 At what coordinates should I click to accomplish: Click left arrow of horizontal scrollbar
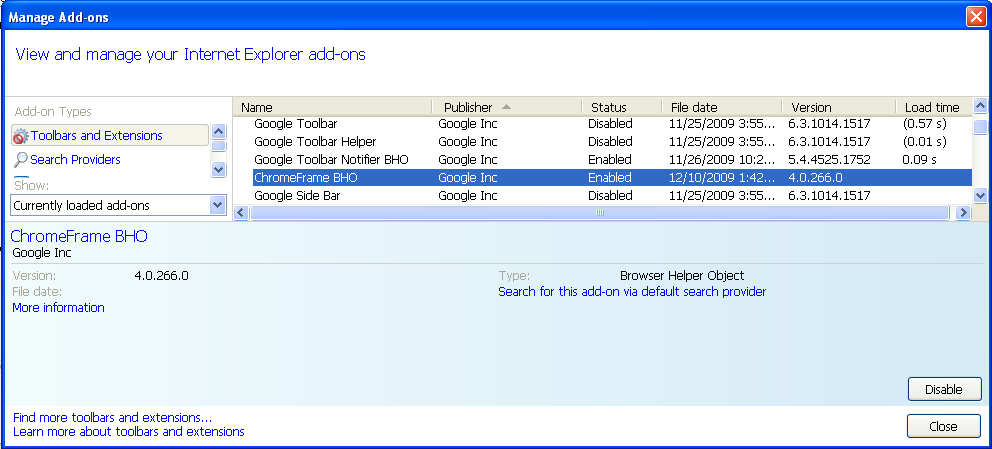[x=241, y=212]
